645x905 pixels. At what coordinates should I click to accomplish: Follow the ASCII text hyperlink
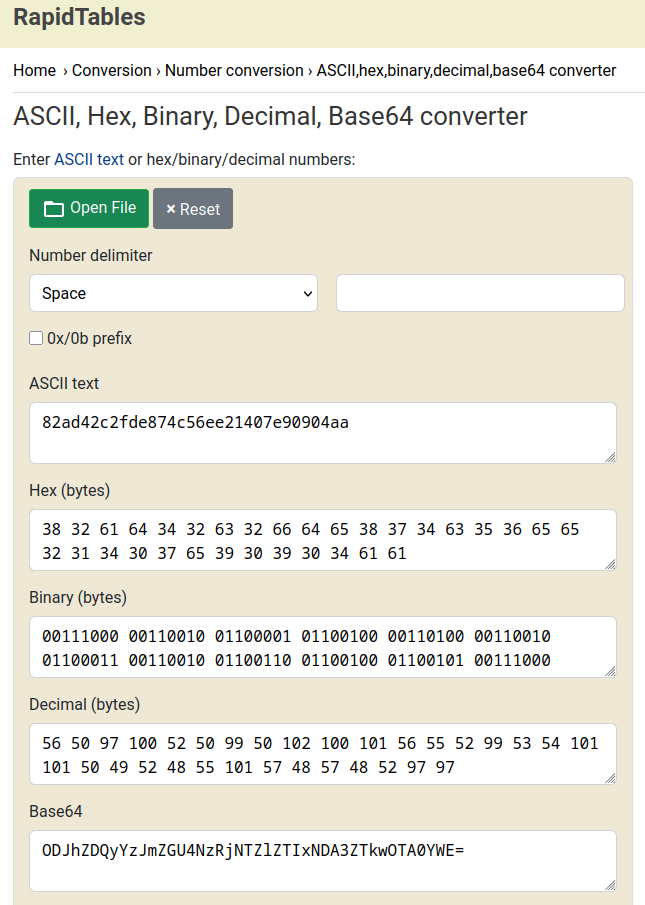(89, 159)
